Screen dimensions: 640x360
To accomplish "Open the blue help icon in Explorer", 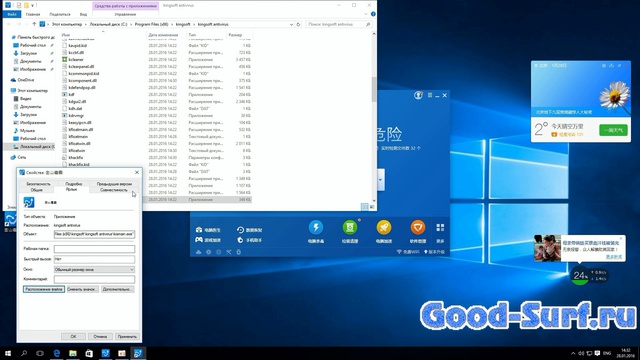I will pos(373,14).
